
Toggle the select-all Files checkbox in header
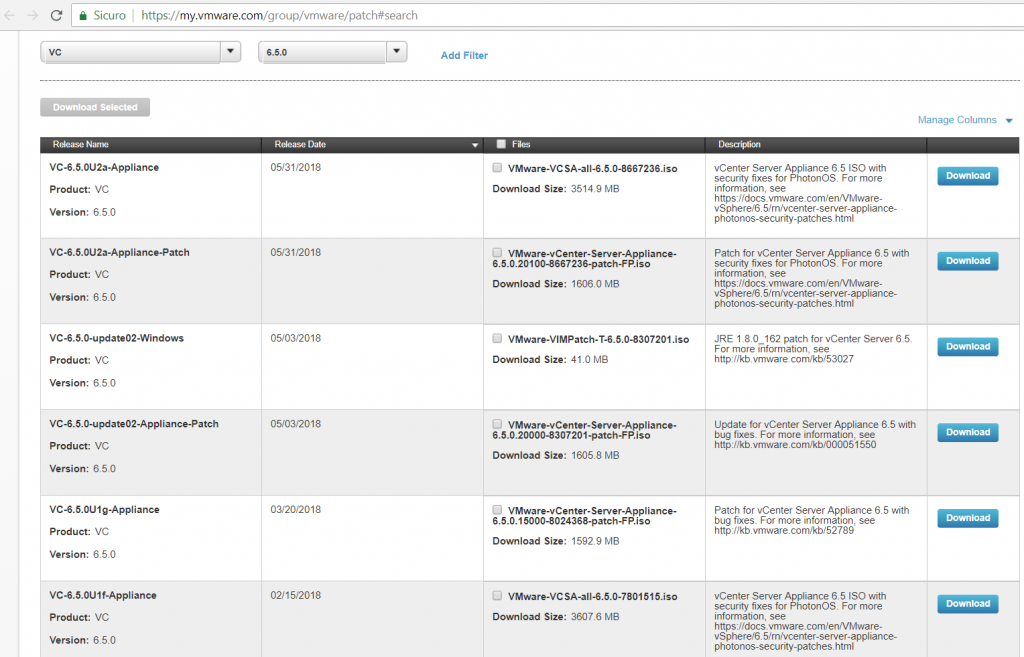tap(501, 144)
